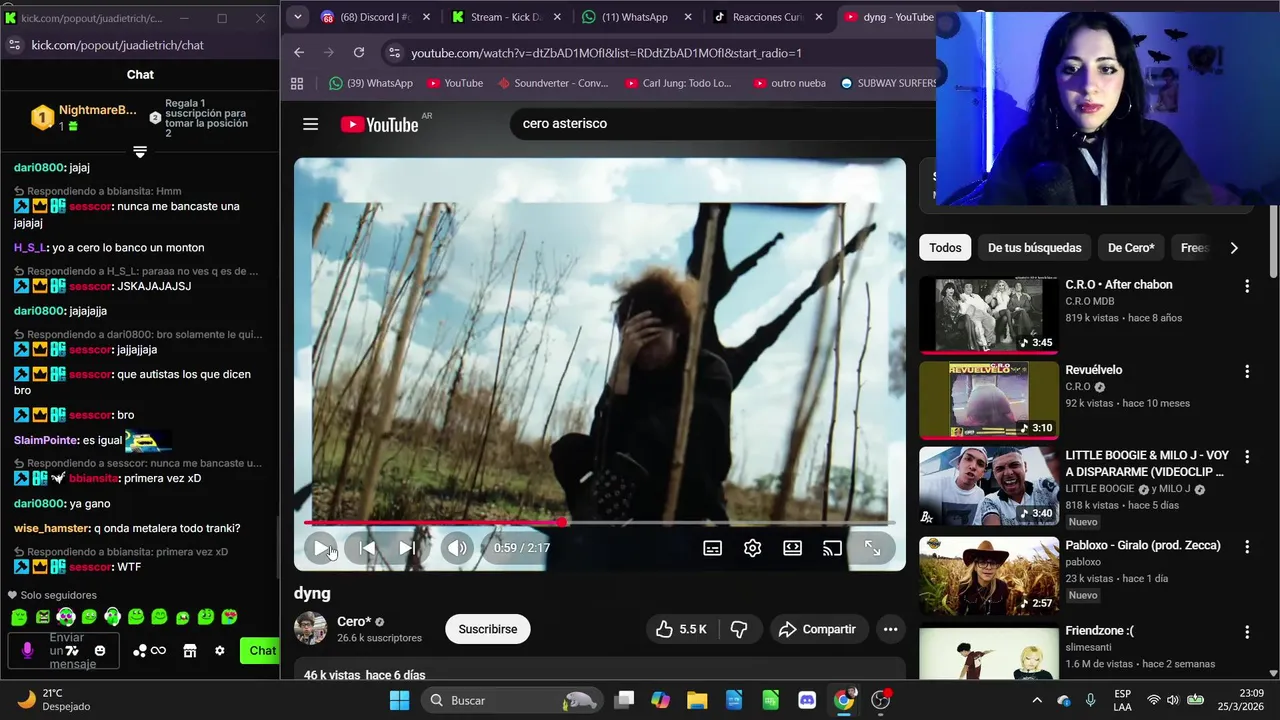This screenshot has height=720, width=1280.
Task: Open options for the 'Revuélvelo' video
Action: click(1247, 371)
